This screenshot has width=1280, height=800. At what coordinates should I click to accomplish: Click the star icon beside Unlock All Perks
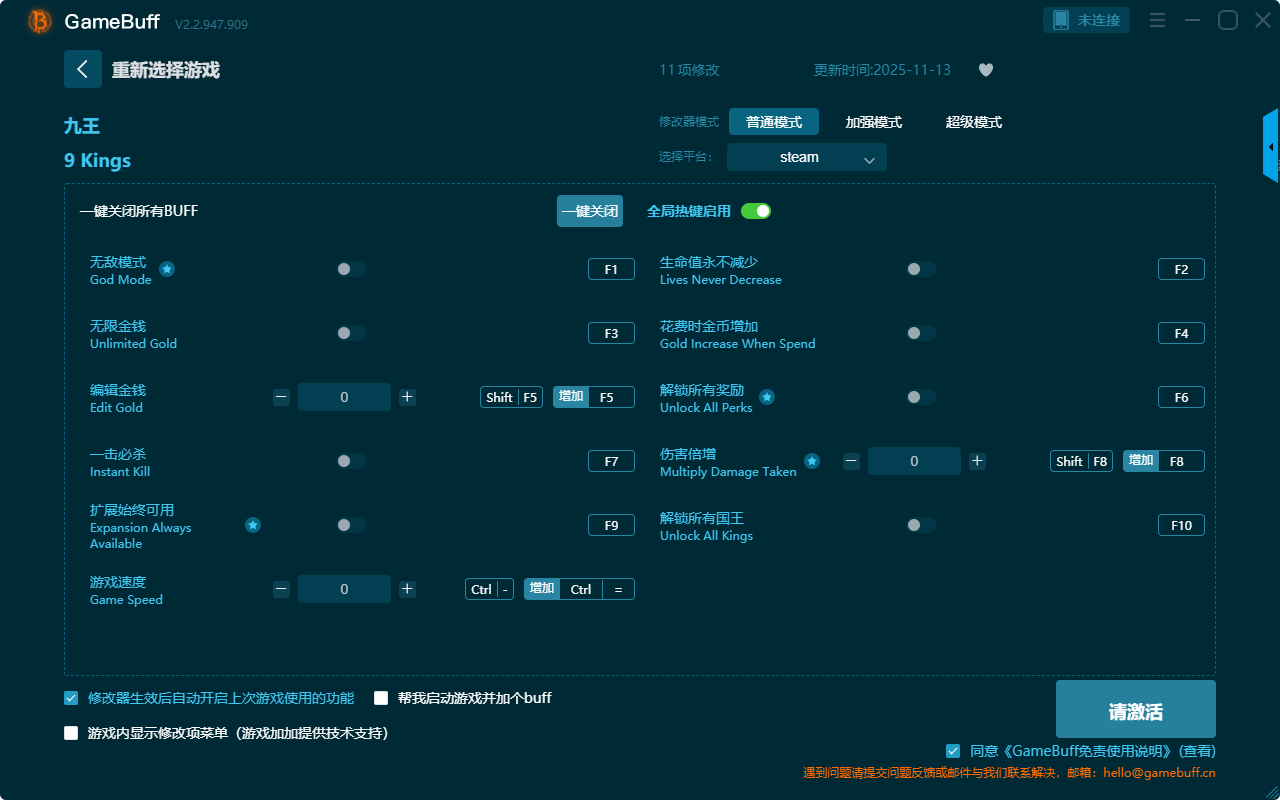coord(767,397)
